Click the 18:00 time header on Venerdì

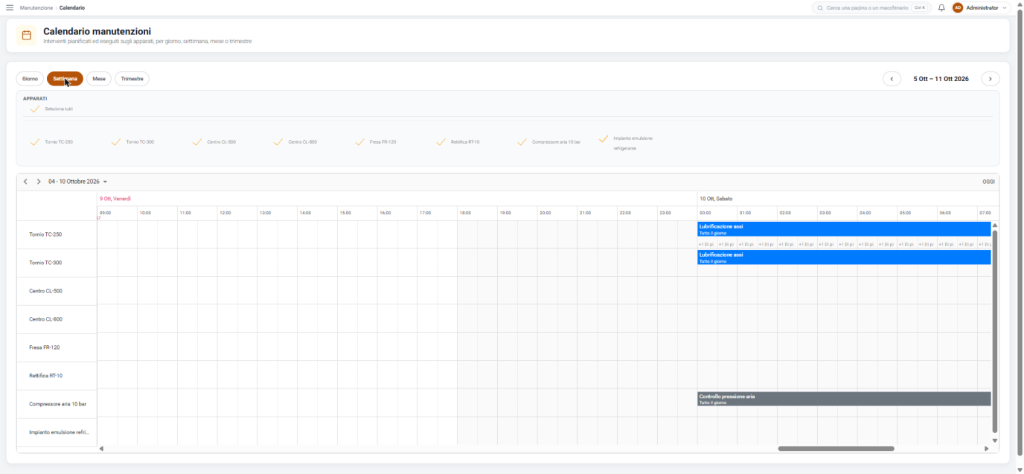click(477, 213)
